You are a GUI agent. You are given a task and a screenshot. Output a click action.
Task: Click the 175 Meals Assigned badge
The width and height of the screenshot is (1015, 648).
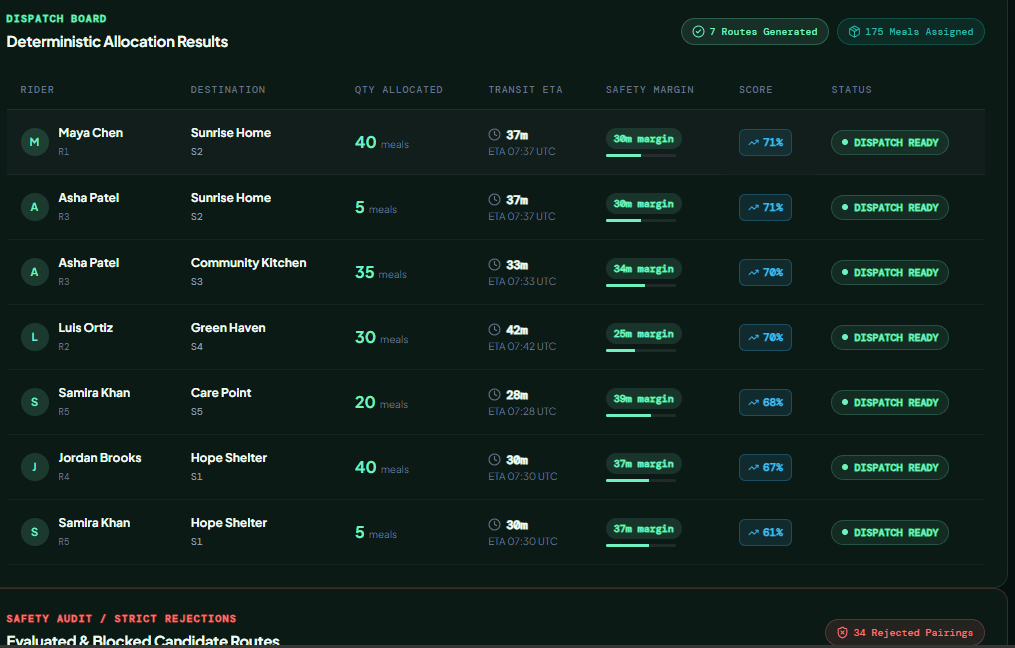coord(911,32)
